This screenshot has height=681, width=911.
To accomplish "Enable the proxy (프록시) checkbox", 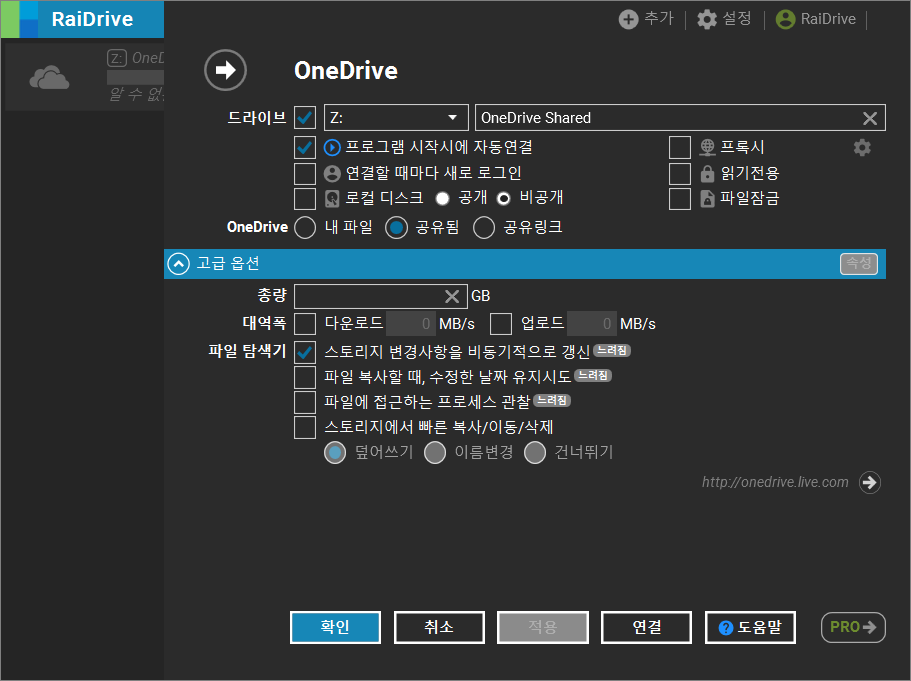I will click(x=680, y=148).
